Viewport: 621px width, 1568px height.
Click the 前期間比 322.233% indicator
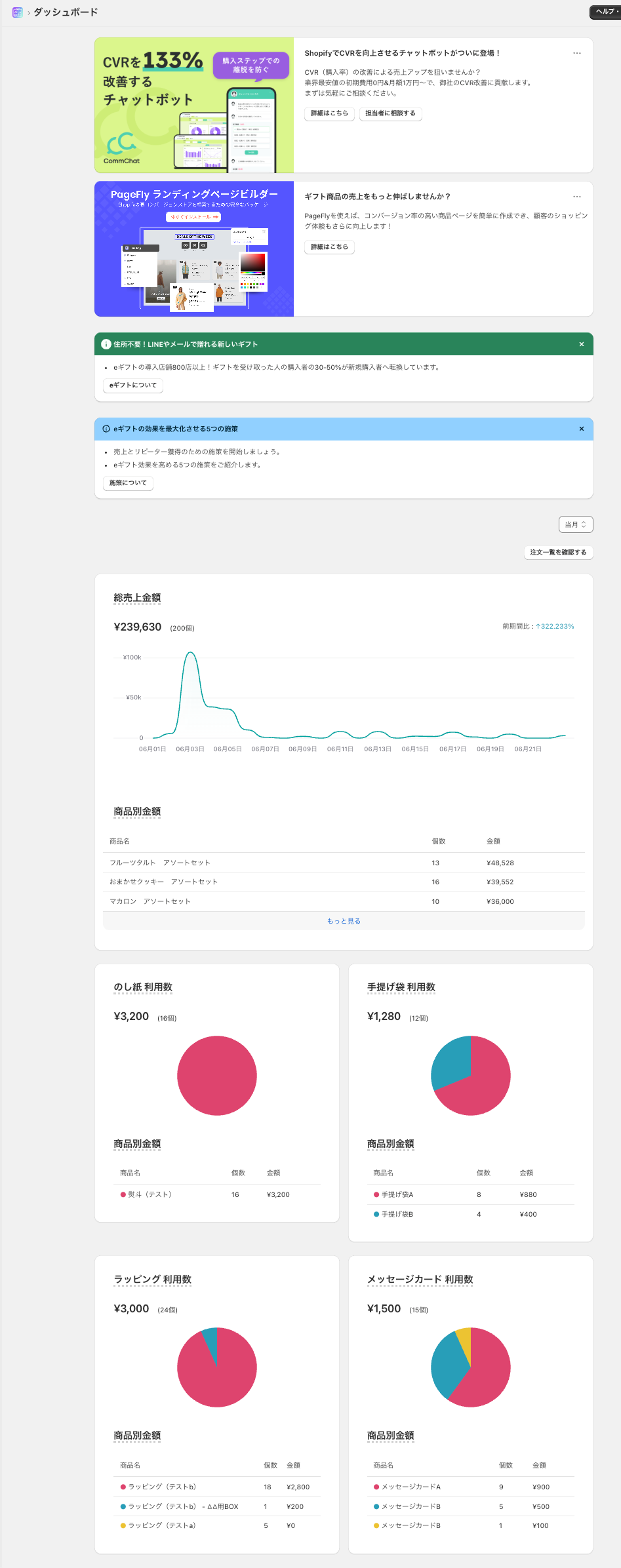coord(538,627)
